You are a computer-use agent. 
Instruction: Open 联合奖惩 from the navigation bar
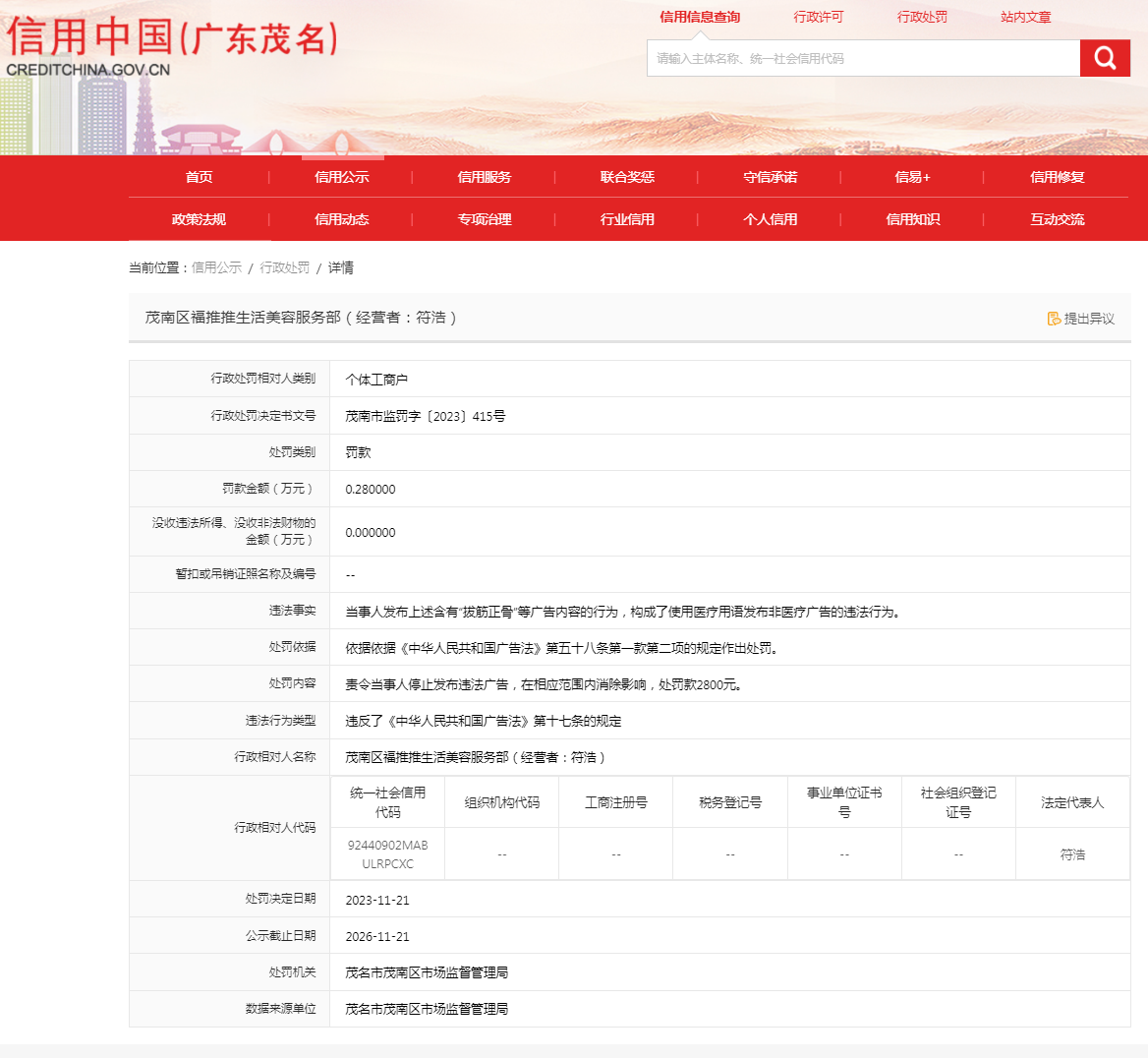(627, 177)
